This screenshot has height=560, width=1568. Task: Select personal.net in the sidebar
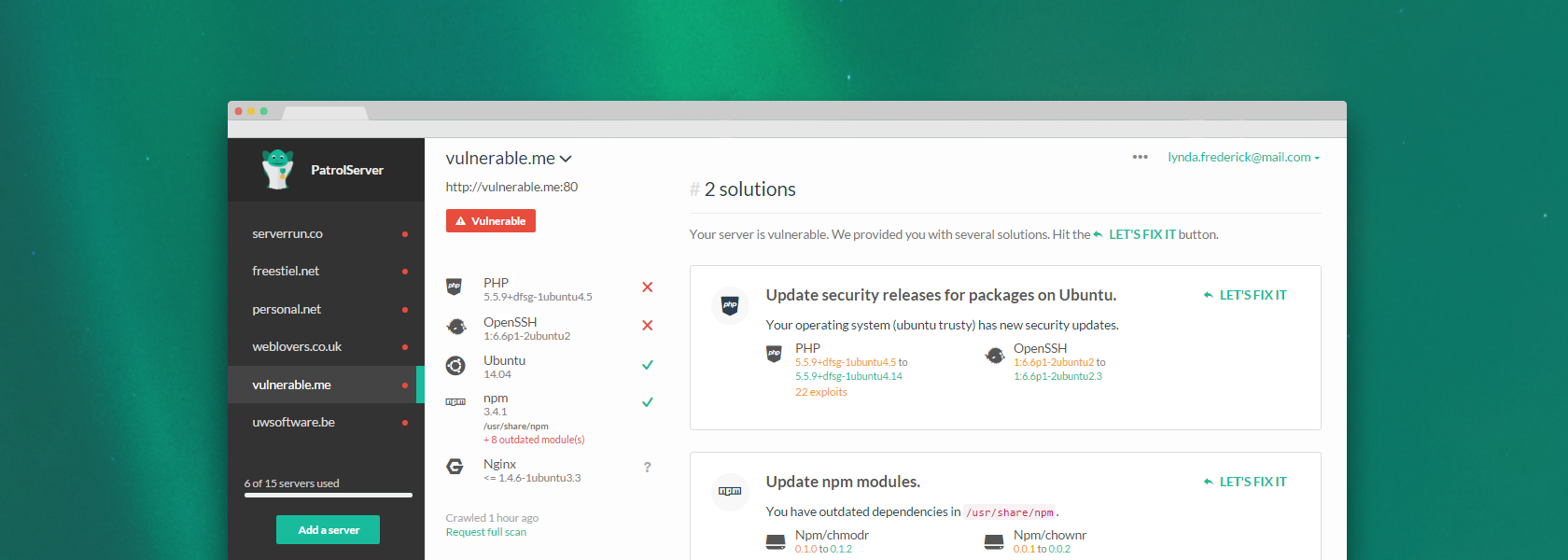pos(326,310)
